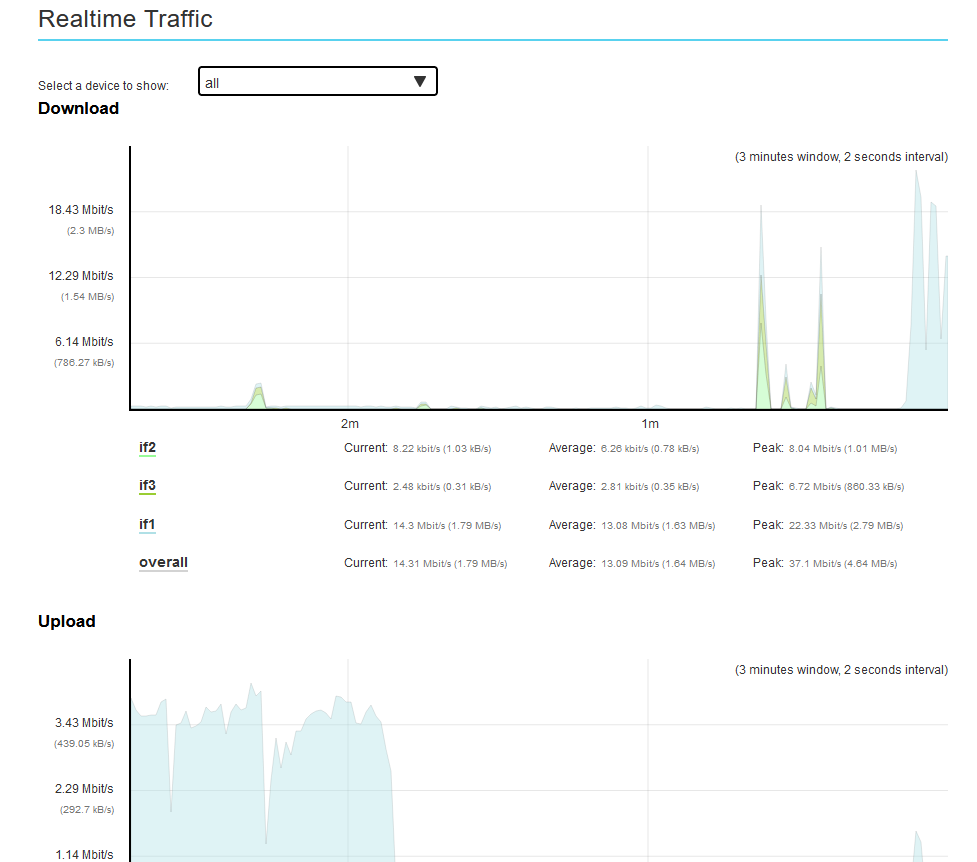
Task: Click the black triangle arrow in device selector
Action: click(x=420, y=82)
